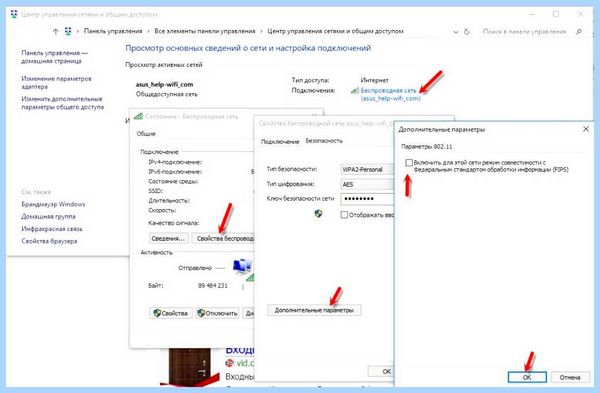600x393 pixels.
Task: Click the shield icon near Отображать checkbox
Action: pos(318,214)
